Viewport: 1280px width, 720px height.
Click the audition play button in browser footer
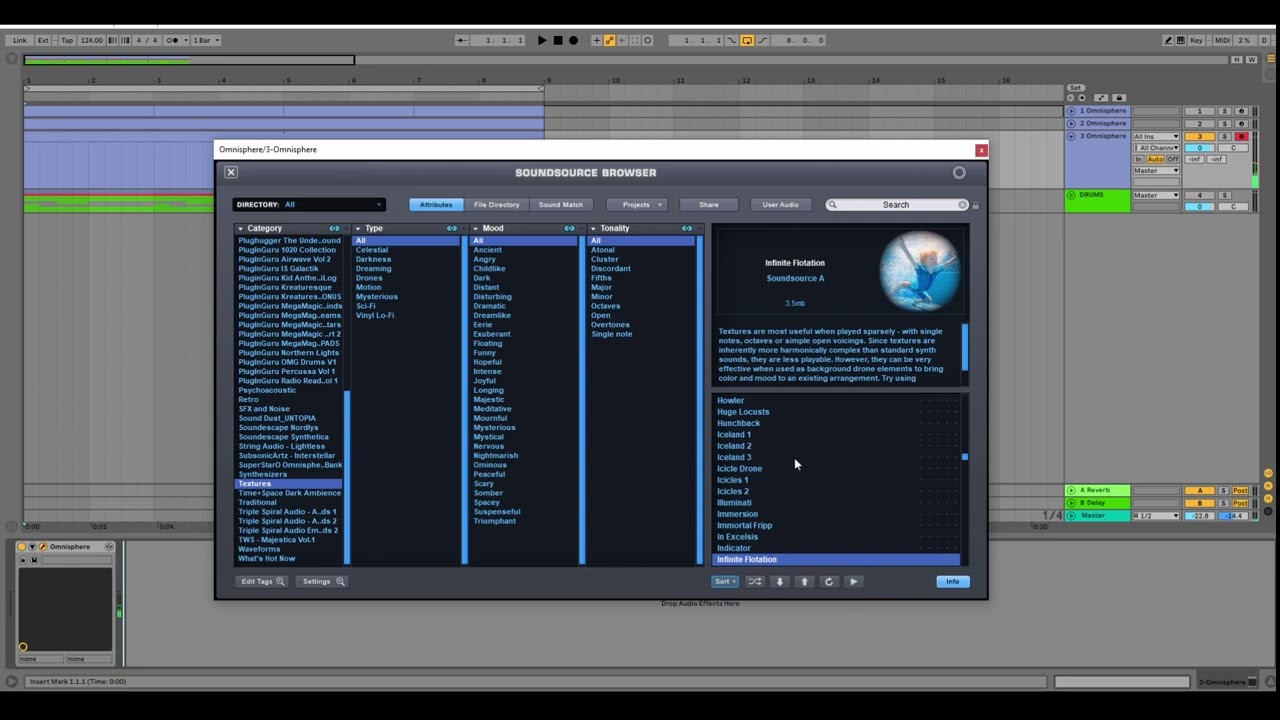[x=853, y=581]
